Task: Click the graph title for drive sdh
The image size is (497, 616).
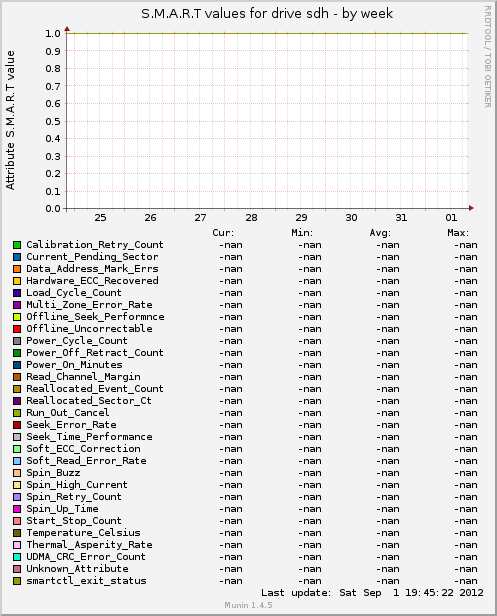Action: 267,14
